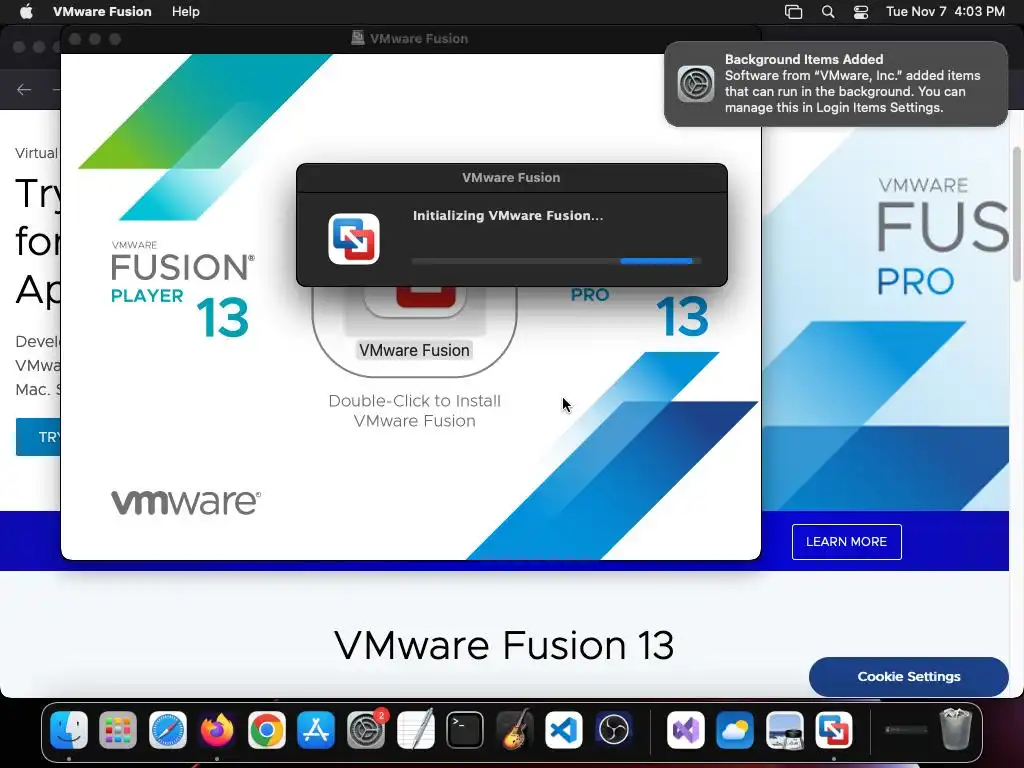Click the browser back arrow behind the window
This screenshot has width=1024, height=768.
tap(24, 89)
